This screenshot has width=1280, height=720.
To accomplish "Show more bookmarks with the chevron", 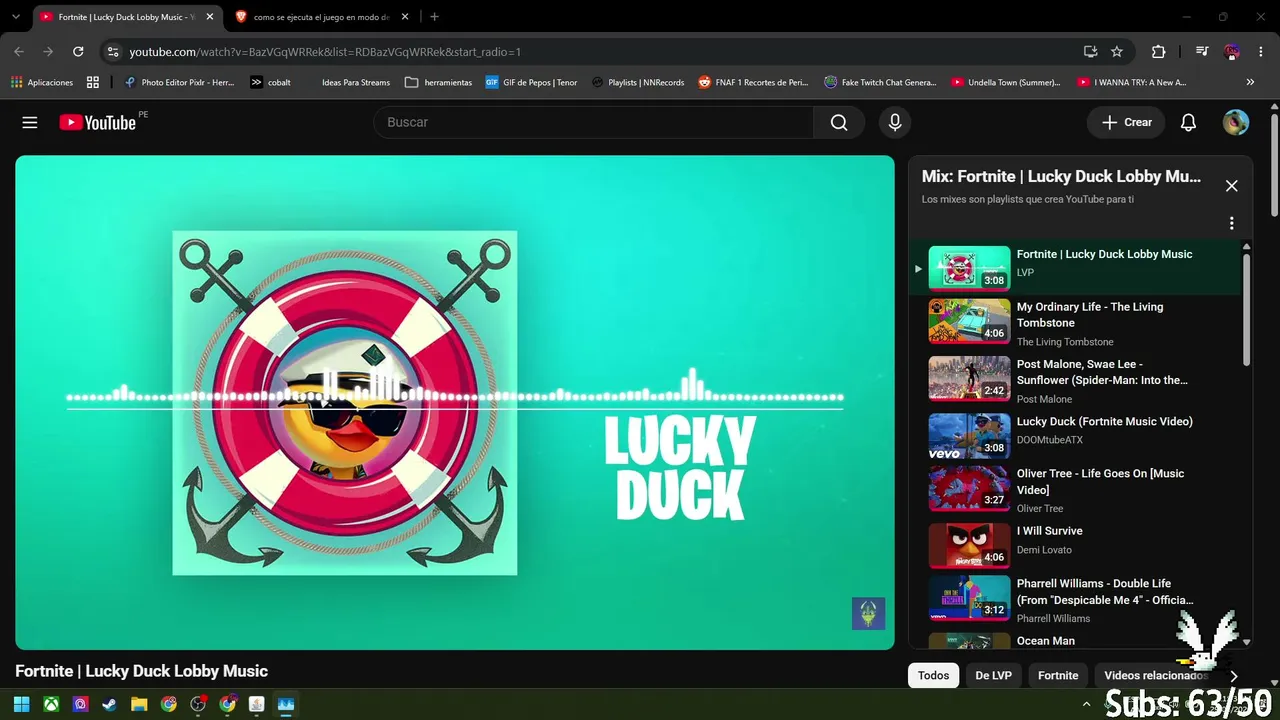I will click(x=1250, y=82).
